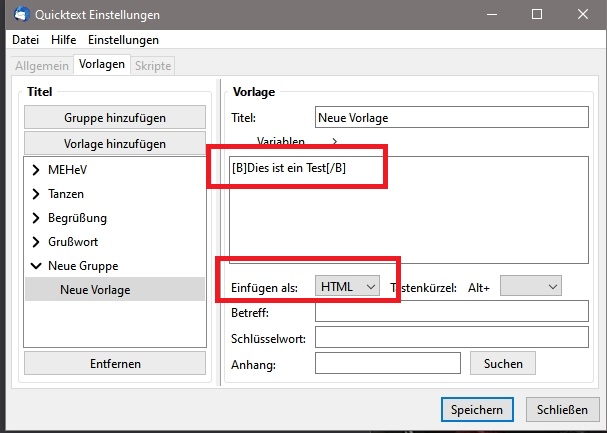
Task: Open the Alt+ shortcut key dropdown
Action: point(531,286)
